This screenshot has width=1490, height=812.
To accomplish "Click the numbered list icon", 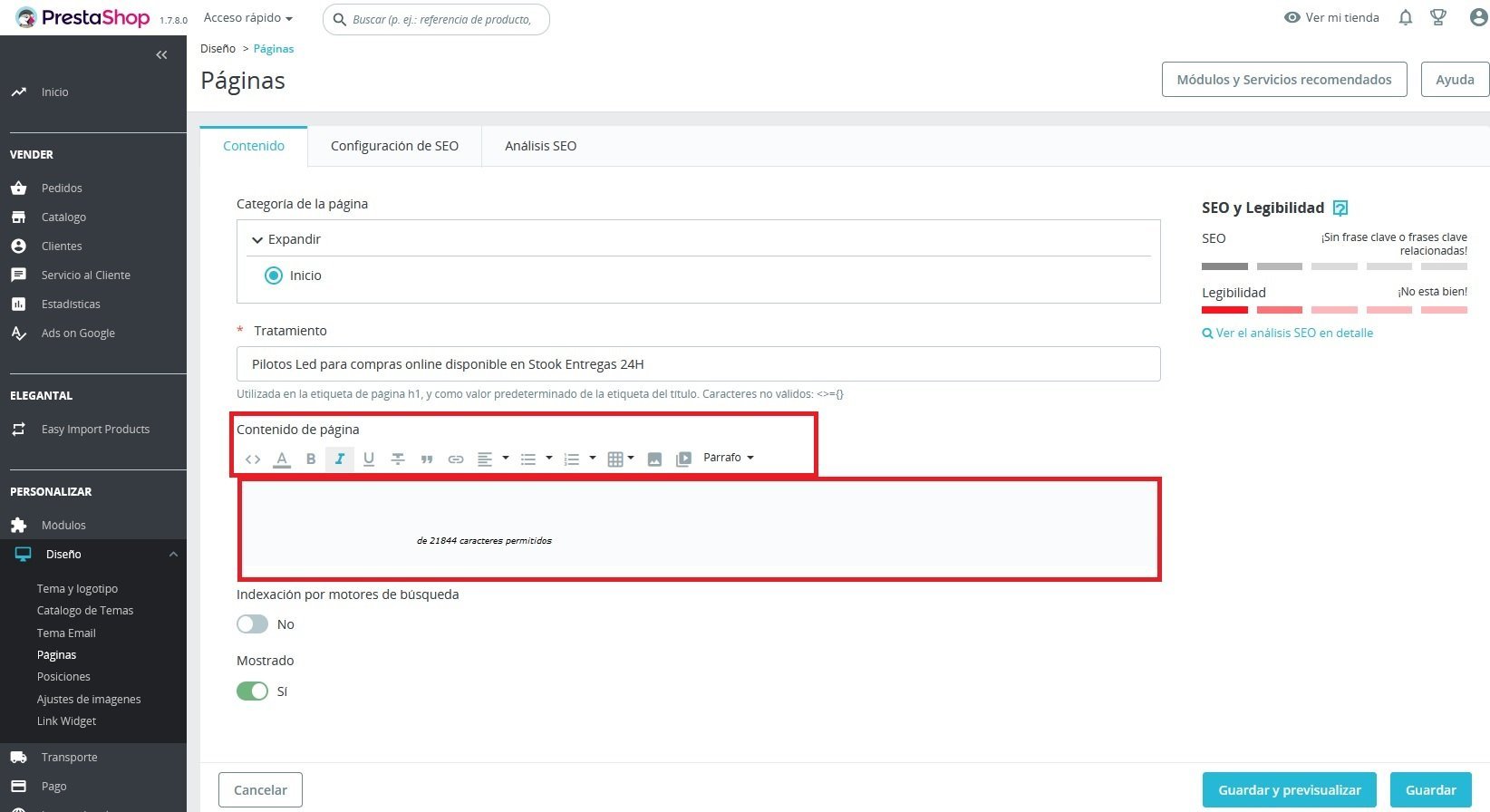I will (572, 459).
